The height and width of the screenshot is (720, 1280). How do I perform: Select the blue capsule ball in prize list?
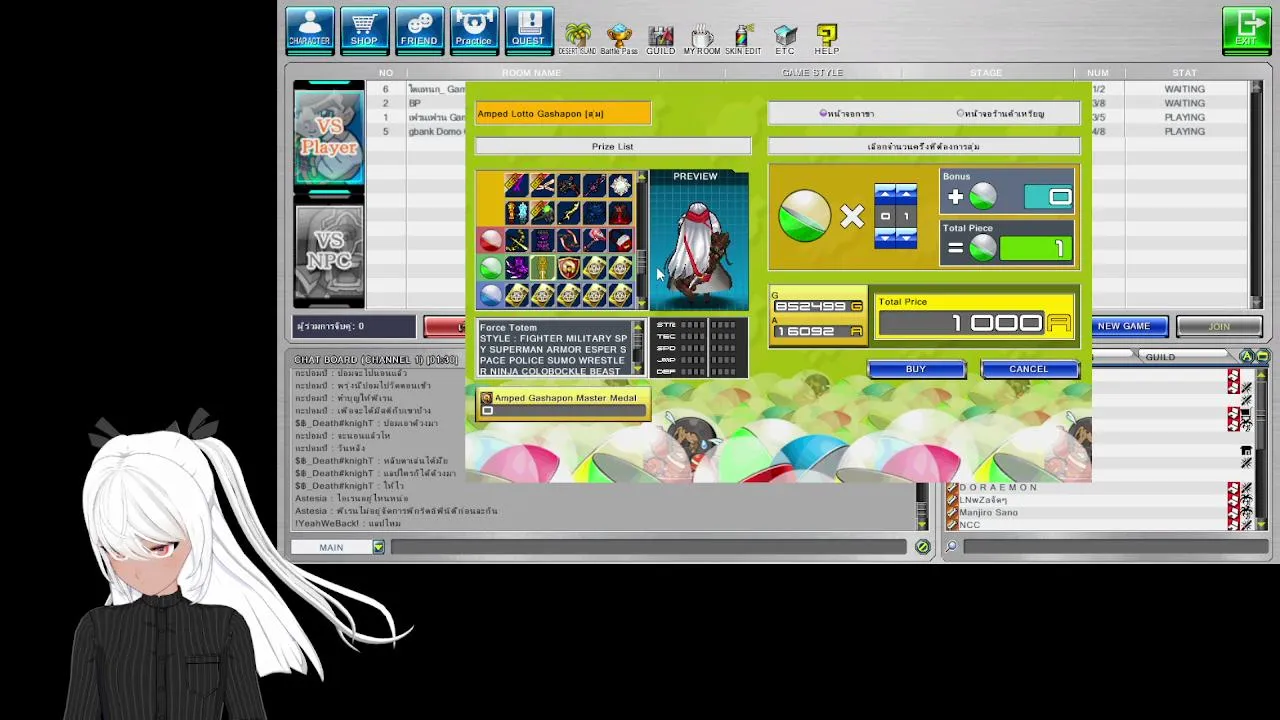[x=490, y=294]
